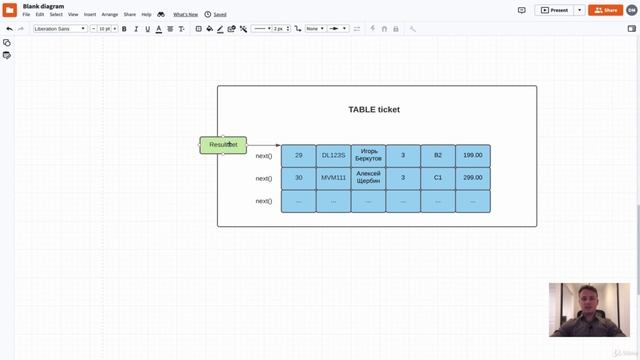
Task: Open the View menu
Action: tap(73, 14)
